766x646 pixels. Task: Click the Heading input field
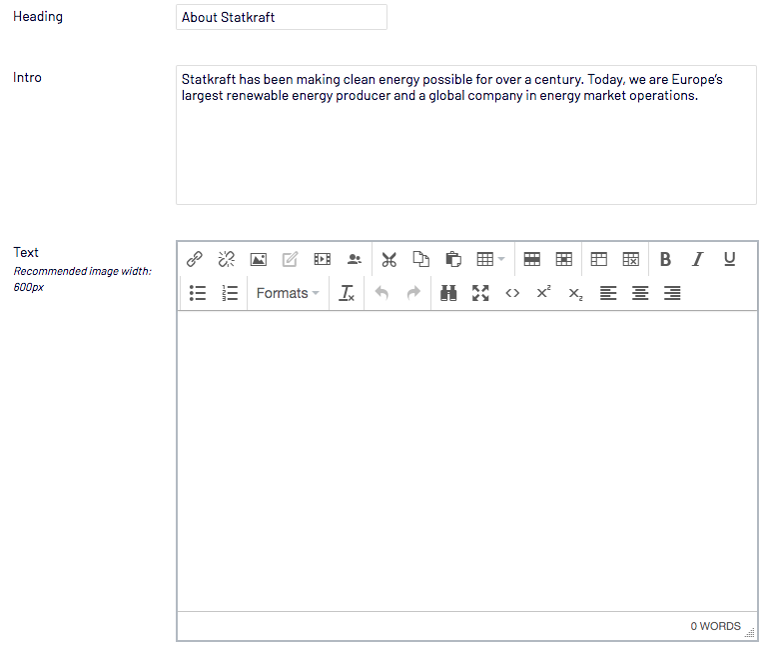[281, 17]
